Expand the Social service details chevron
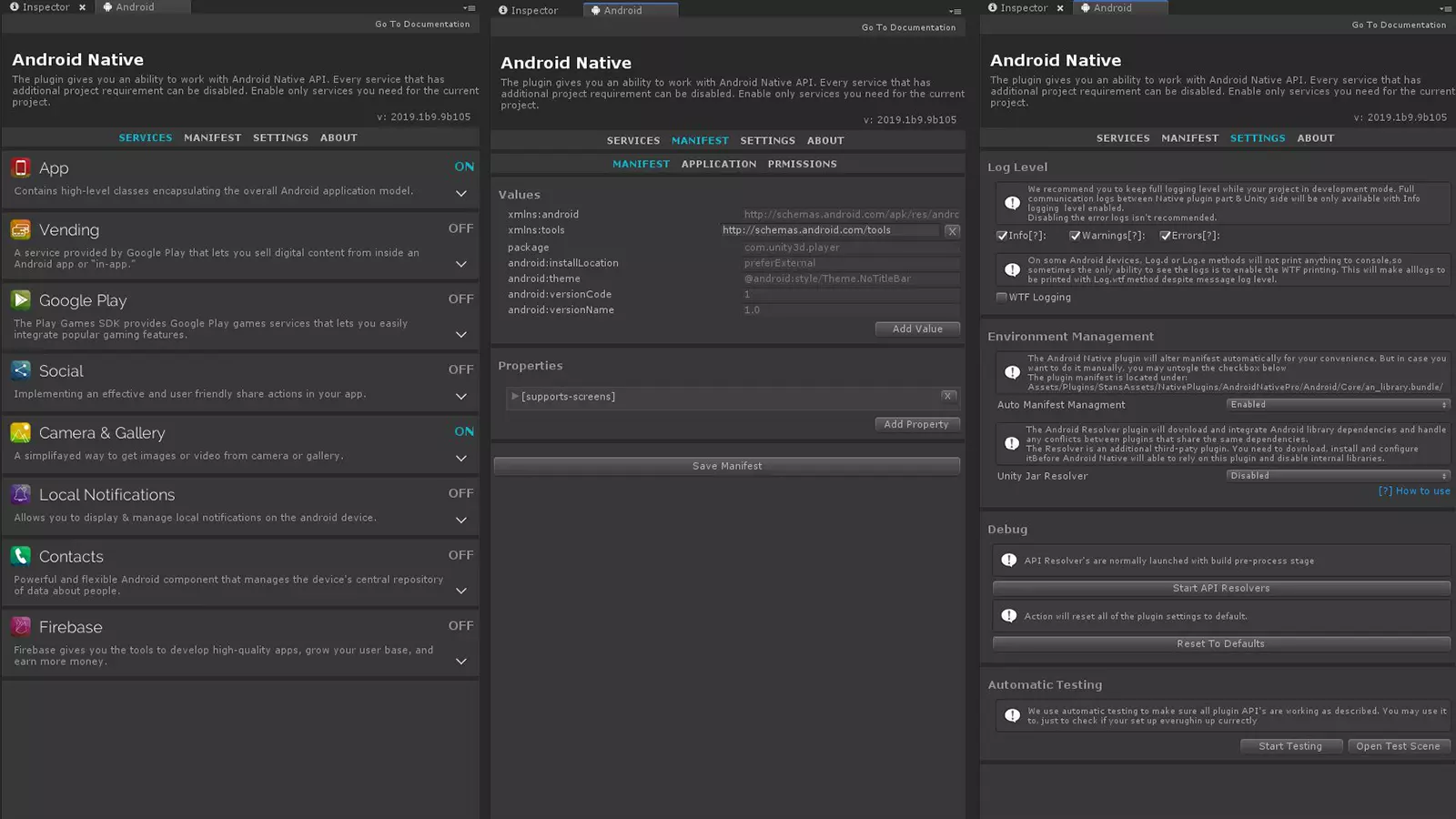1456x819 pixels. click(x=461, y=396)
